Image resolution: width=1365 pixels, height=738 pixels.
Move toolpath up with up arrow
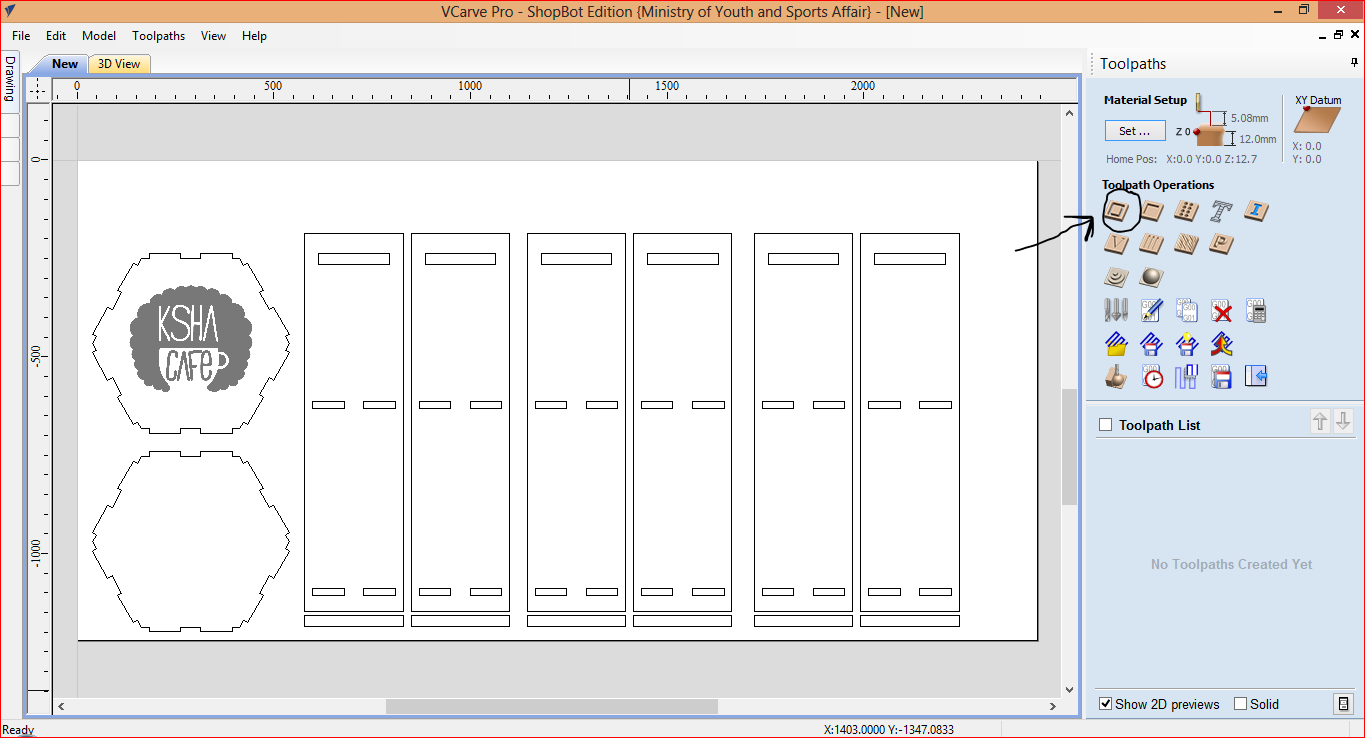tap(1321, 421)
